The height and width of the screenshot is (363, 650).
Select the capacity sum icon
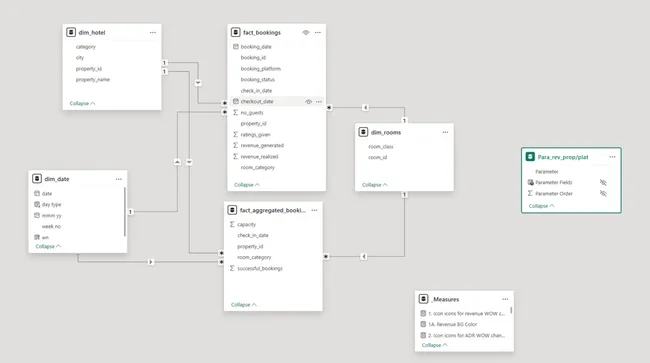click(232, 224)
